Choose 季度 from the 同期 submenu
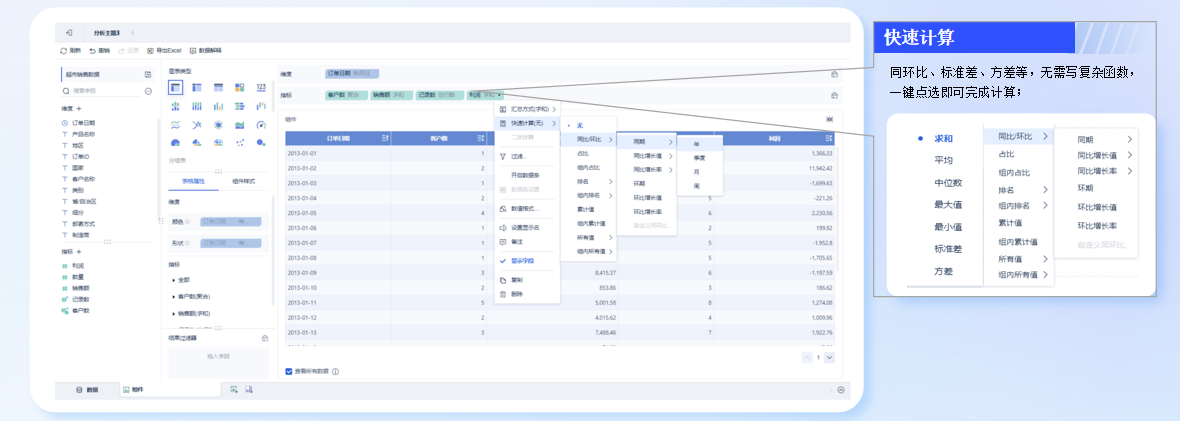The width and height of the screenshot is (1180, 421). click(699, 157)
